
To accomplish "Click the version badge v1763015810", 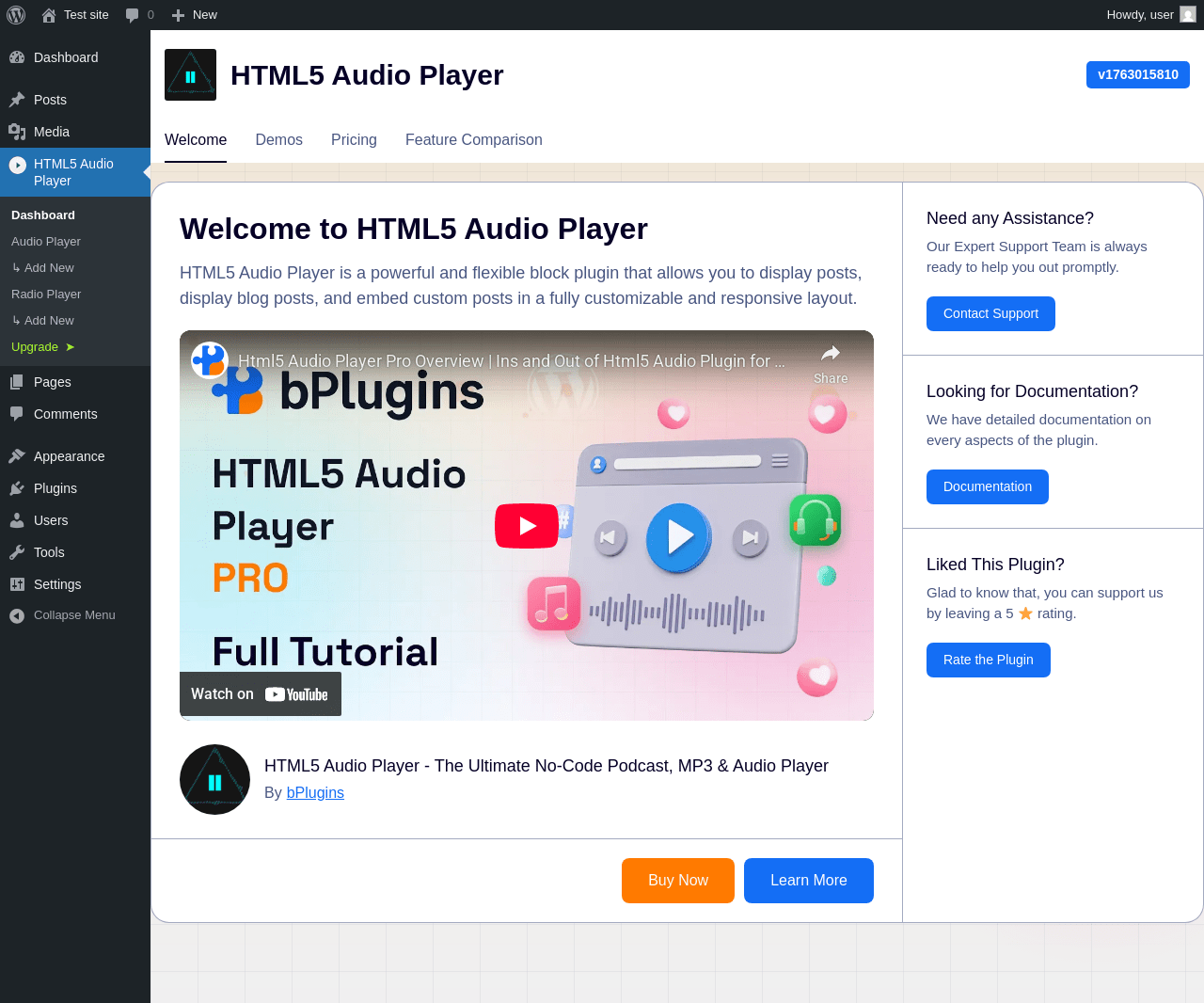I will (x=1138, y=75).
